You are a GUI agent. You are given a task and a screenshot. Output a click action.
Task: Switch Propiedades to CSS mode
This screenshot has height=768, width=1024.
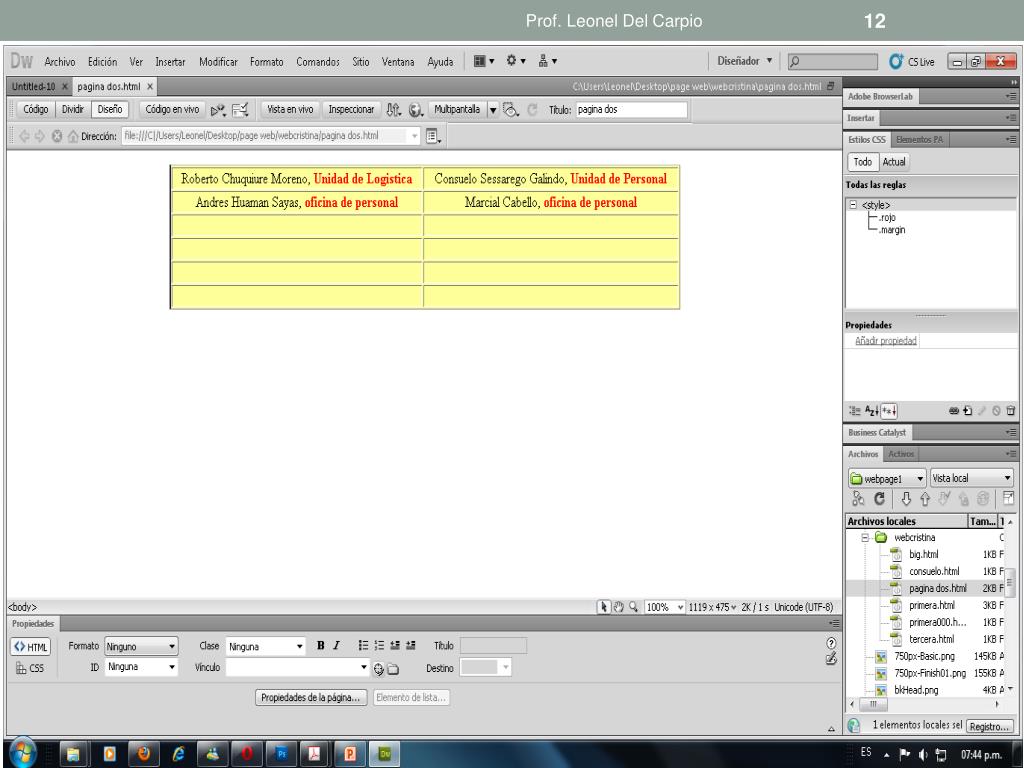(31, 668)
